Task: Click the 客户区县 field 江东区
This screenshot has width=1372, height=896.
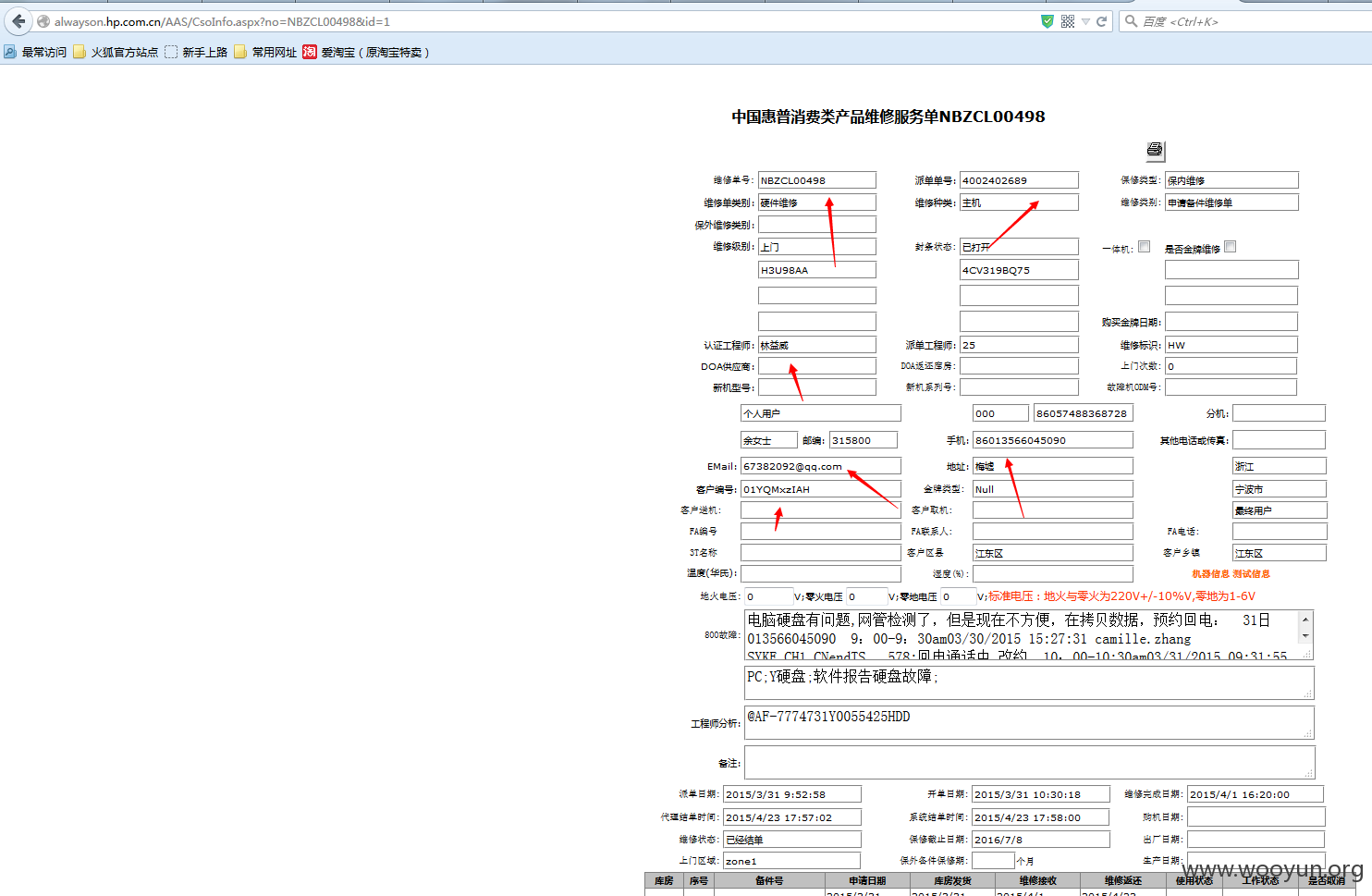Action: coord(1053,553)
